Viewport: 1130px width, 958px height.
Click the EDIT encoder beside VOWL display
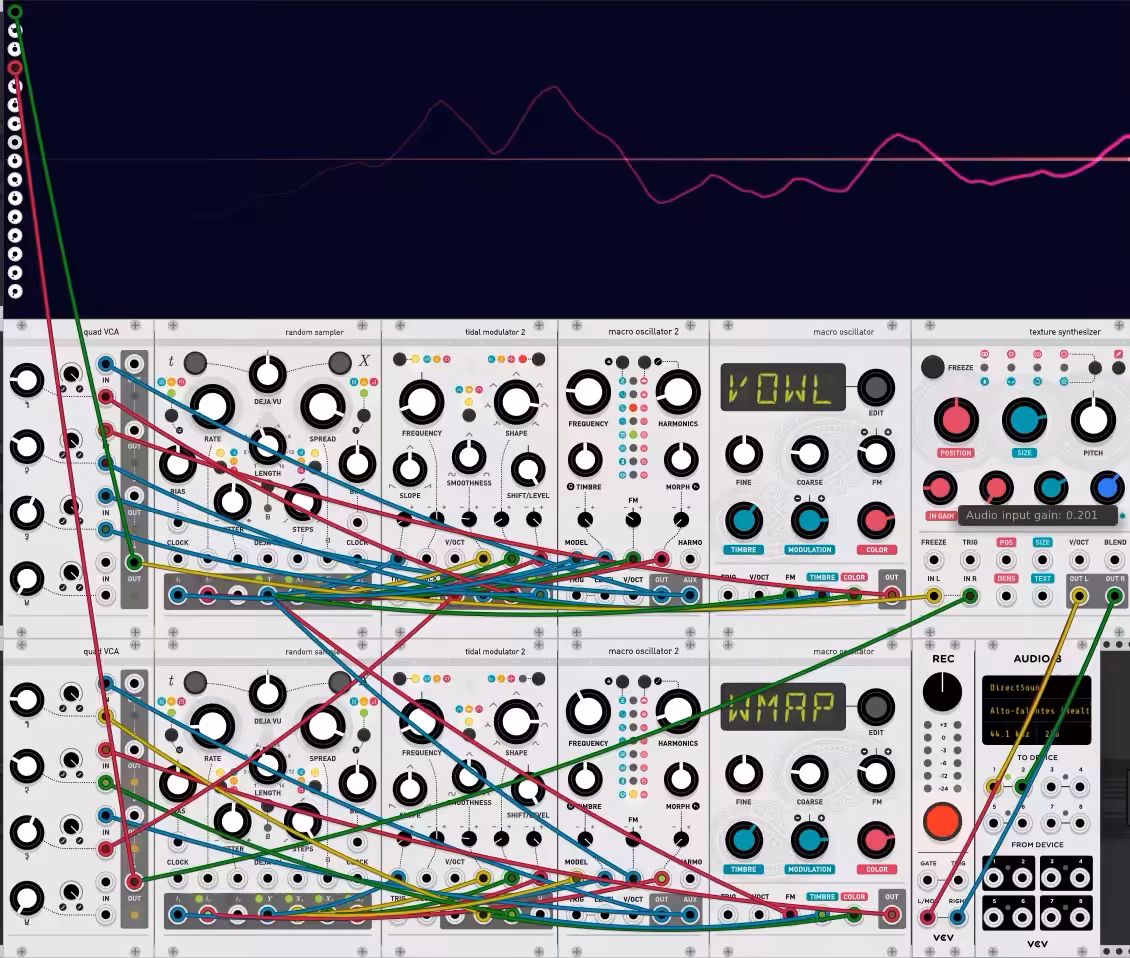pyautogui.click(x=876, y=388)
